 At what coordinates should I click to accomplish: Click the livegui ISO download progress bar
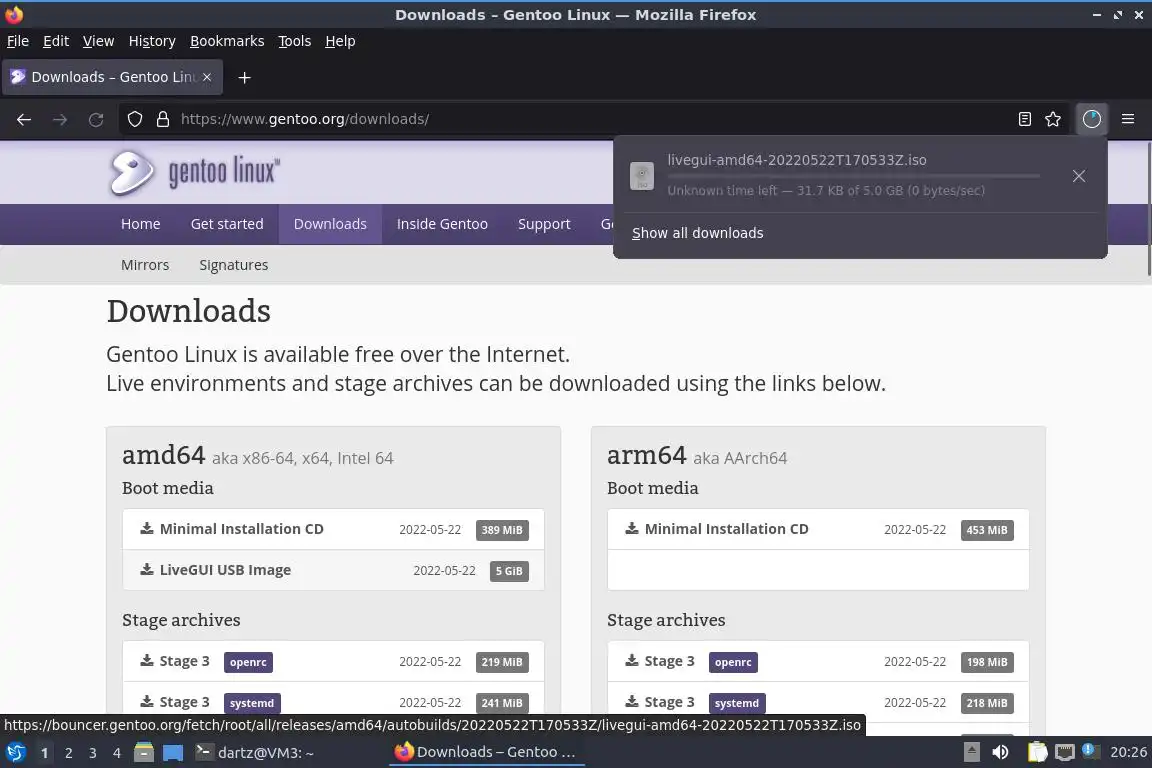853,176
